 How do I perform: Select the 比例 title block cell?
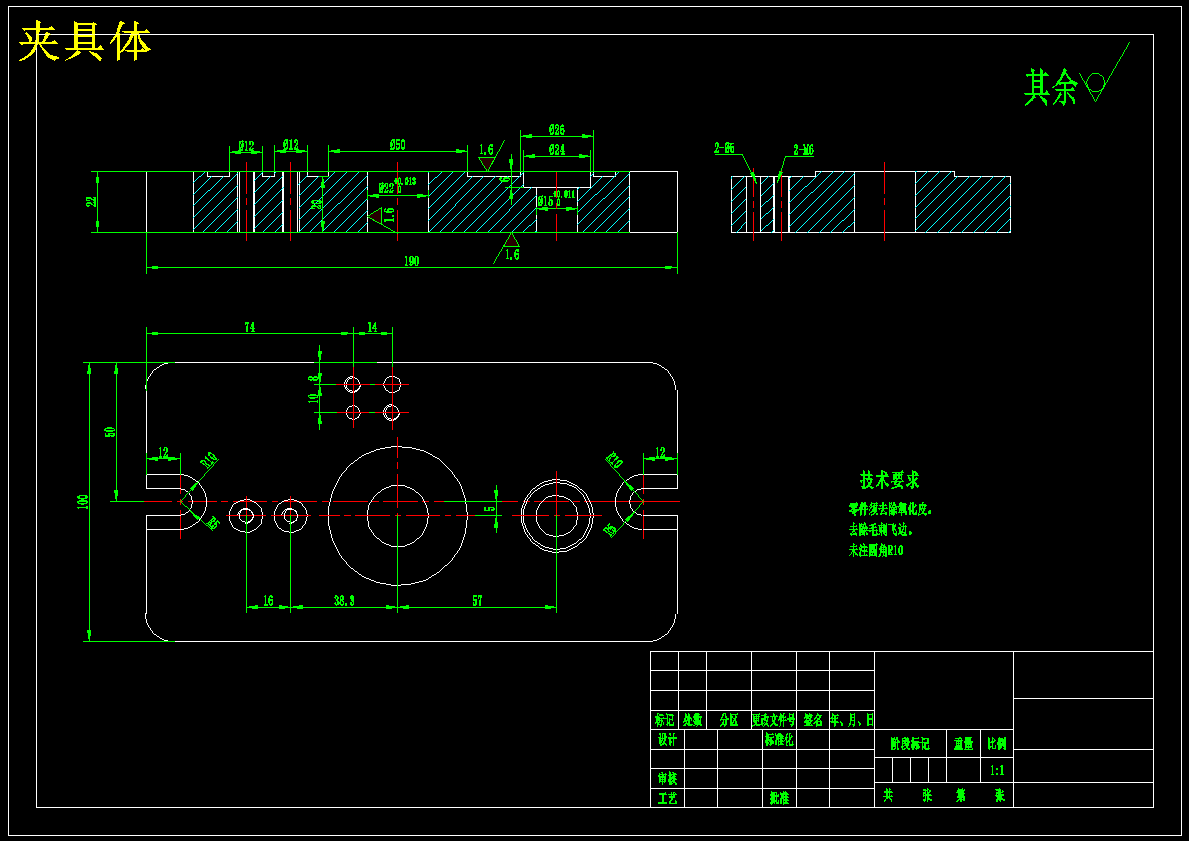pos(997,745)
